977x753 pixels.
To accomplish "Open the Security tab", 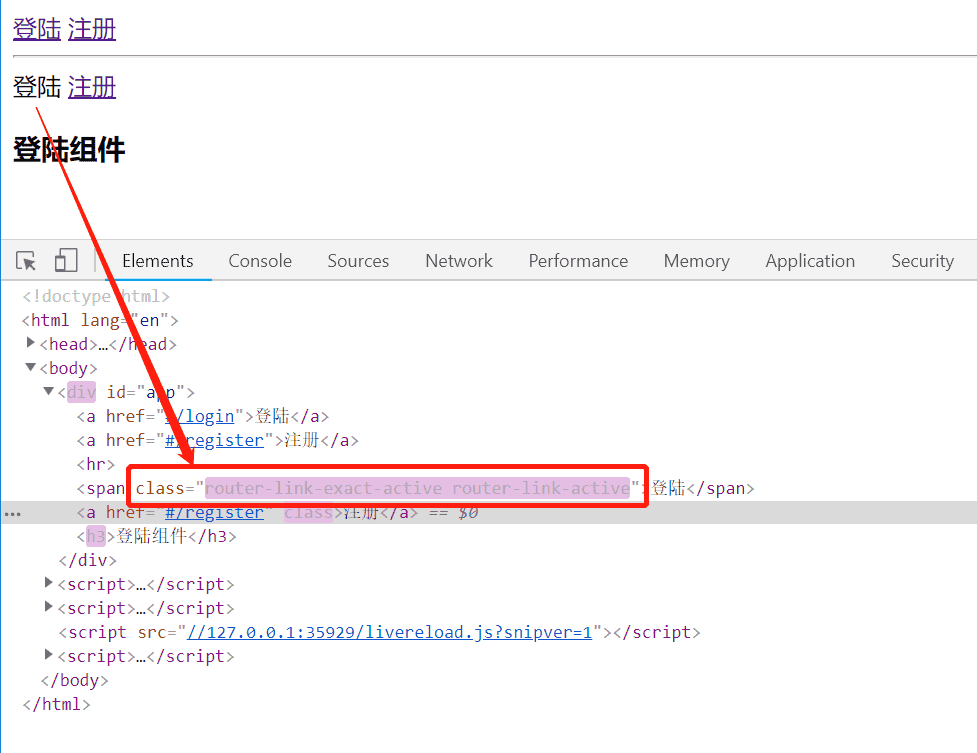I will tap(922, 261).
